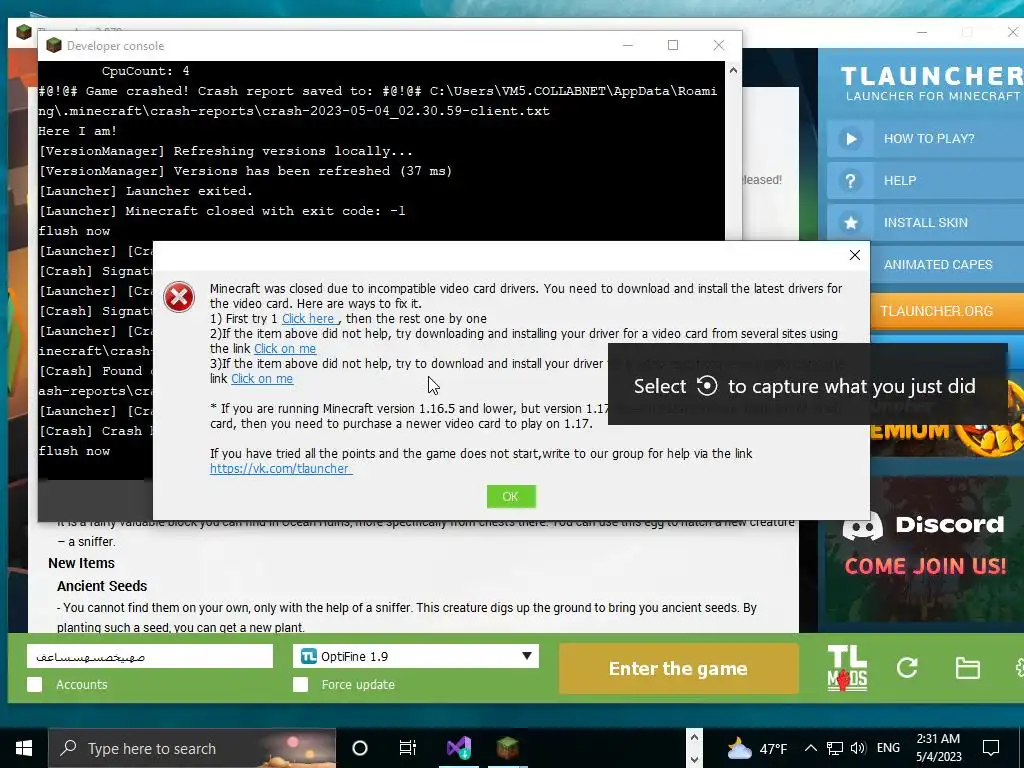Viewport: 1024px width, 768px height.
Task: Click the How to Play play icon
Action: pos(850,138)
